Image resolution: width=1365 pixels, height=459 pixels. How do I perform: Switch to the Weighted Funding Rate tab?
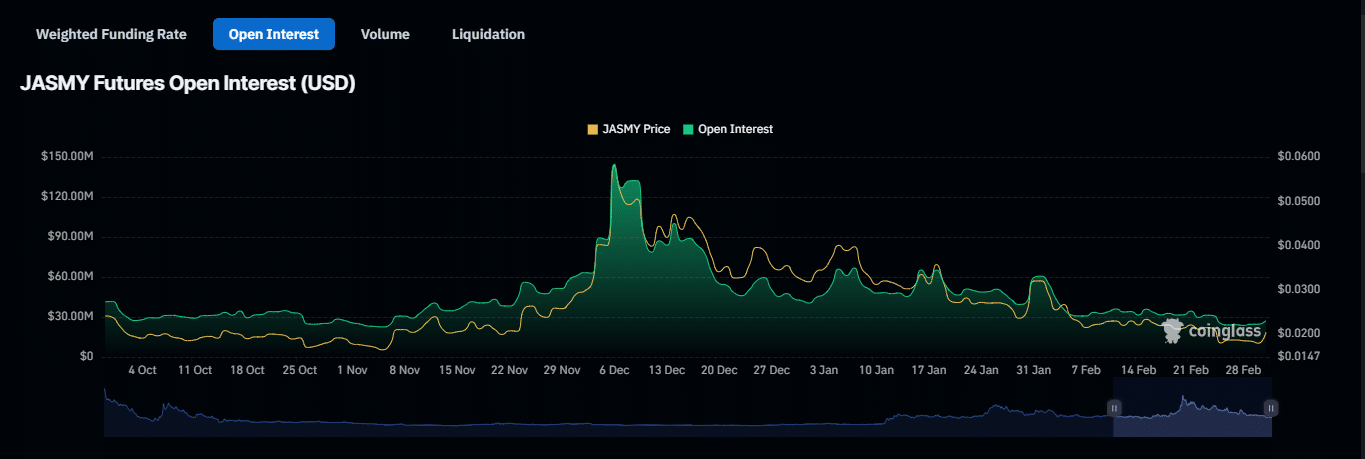coord(111,34)
